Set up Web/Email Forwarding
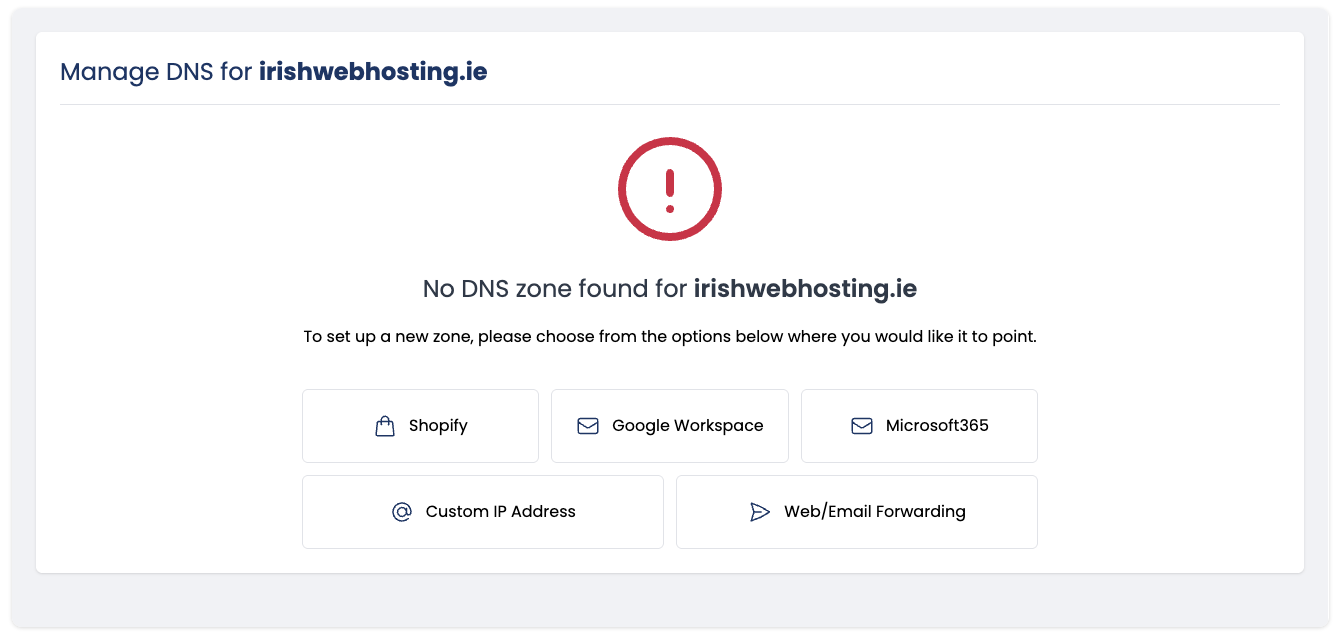This screenshot has width=1338, height=635. coord(857,512)
